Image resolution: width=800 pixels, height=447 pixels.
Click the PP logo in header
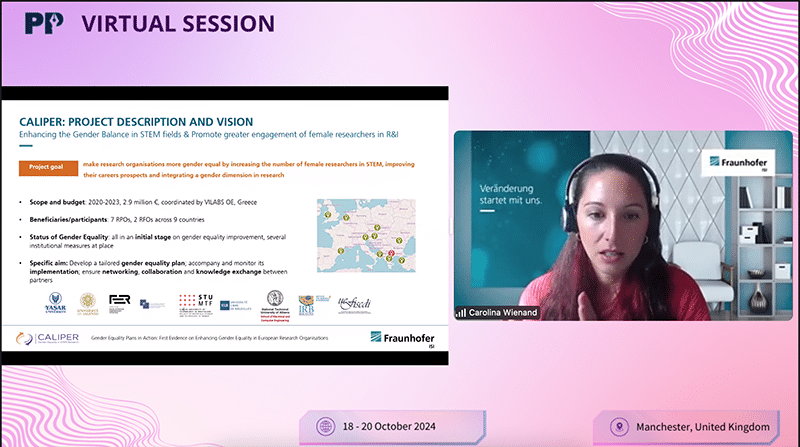[41, 23]
